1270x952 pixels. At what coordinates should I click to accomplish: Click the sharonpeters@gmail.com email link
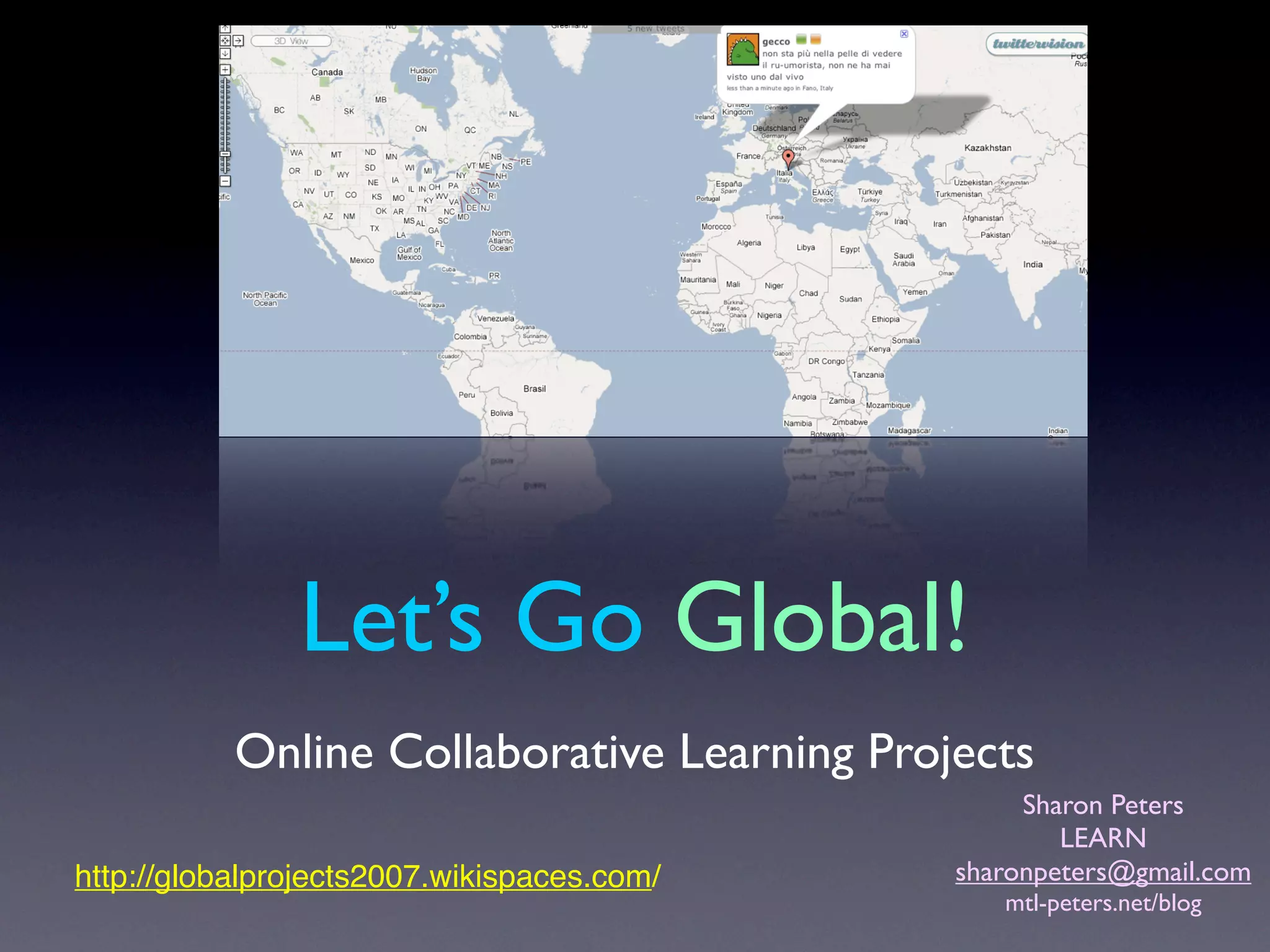(x=1103, y=872)
